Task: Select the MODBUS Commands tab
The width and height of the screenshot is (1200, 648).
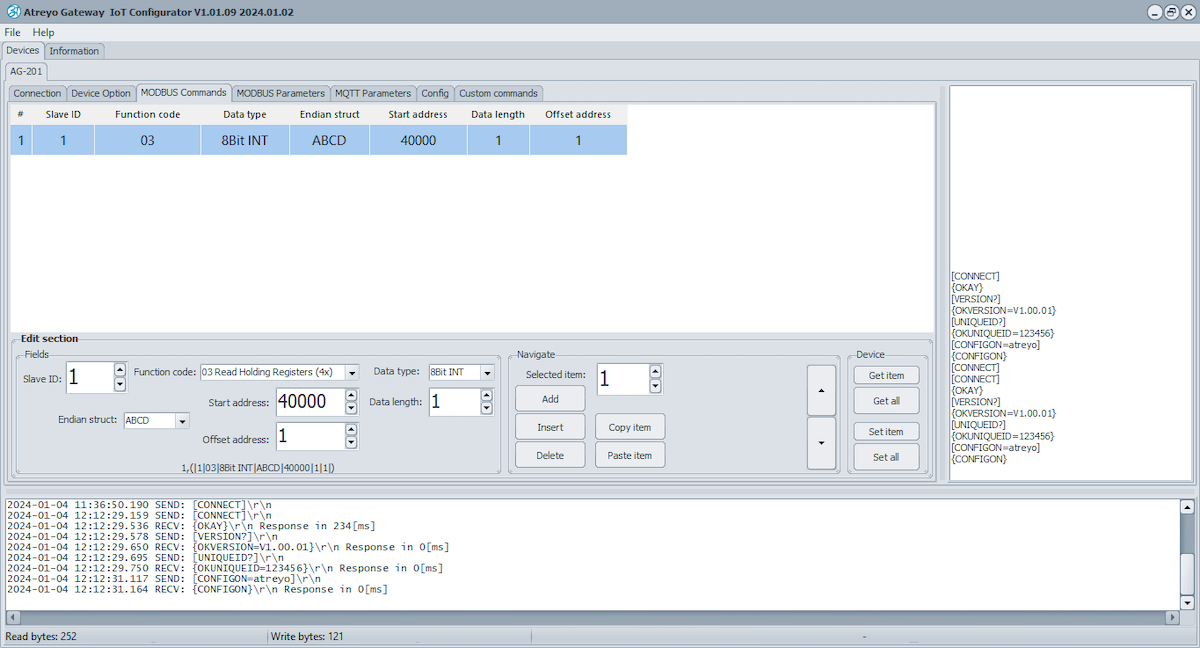Action: pos(183,92)
